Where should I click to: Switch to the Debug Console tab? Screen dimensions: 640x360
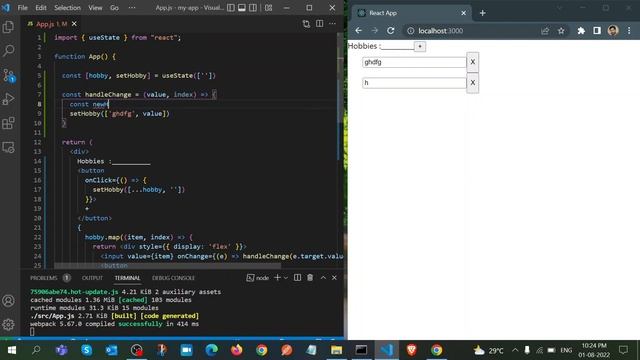click(173, 278)
